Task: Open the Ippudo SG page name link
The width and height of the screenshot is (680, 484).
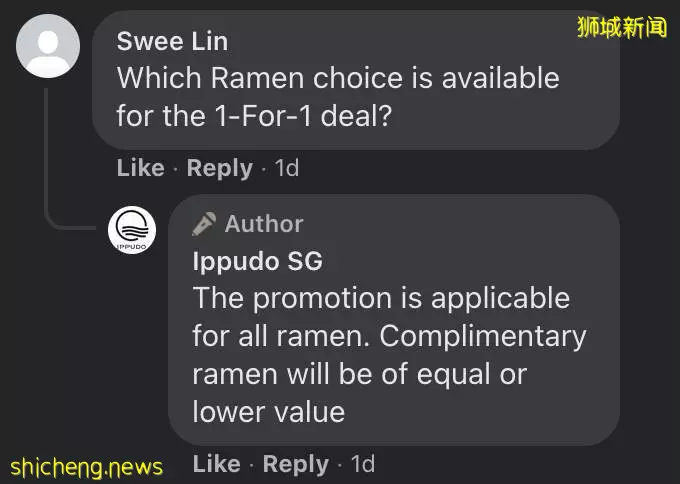Action: pyautogui.click(x=258, y=262)
